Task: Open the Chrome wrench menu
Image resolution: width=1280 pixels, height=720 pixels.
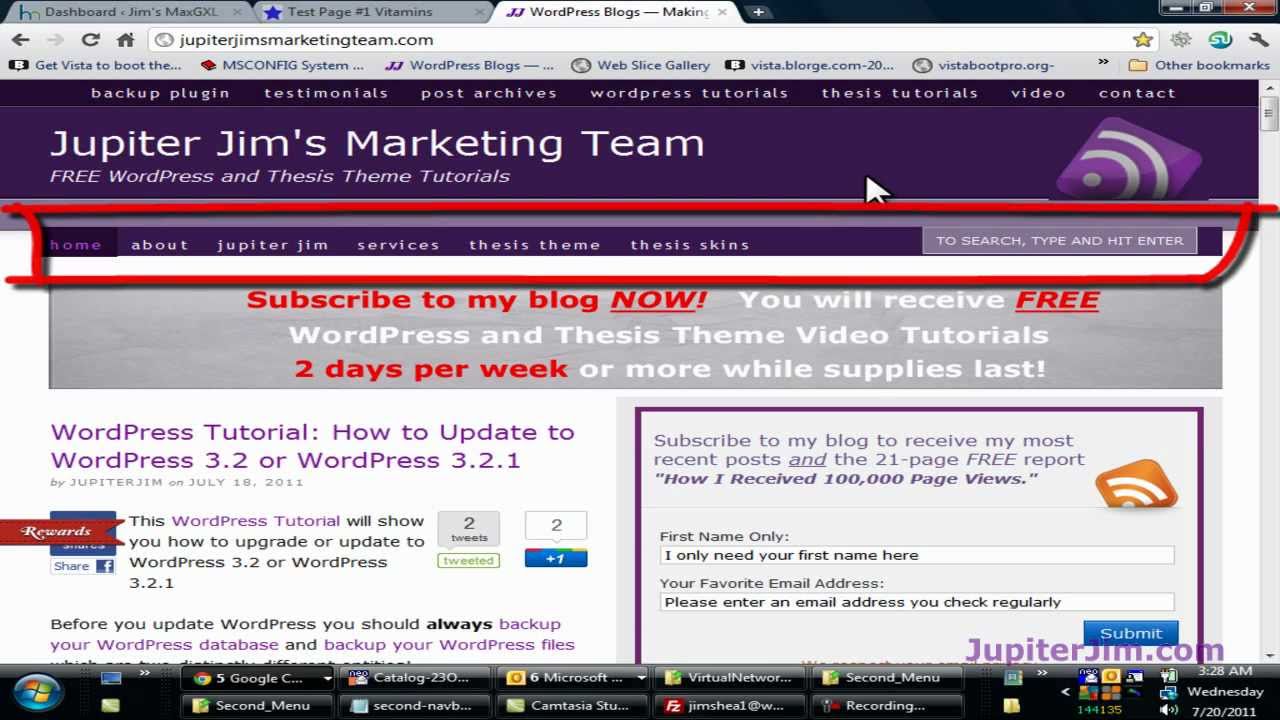Action: pyautogui.click(x=1259, y=40)
